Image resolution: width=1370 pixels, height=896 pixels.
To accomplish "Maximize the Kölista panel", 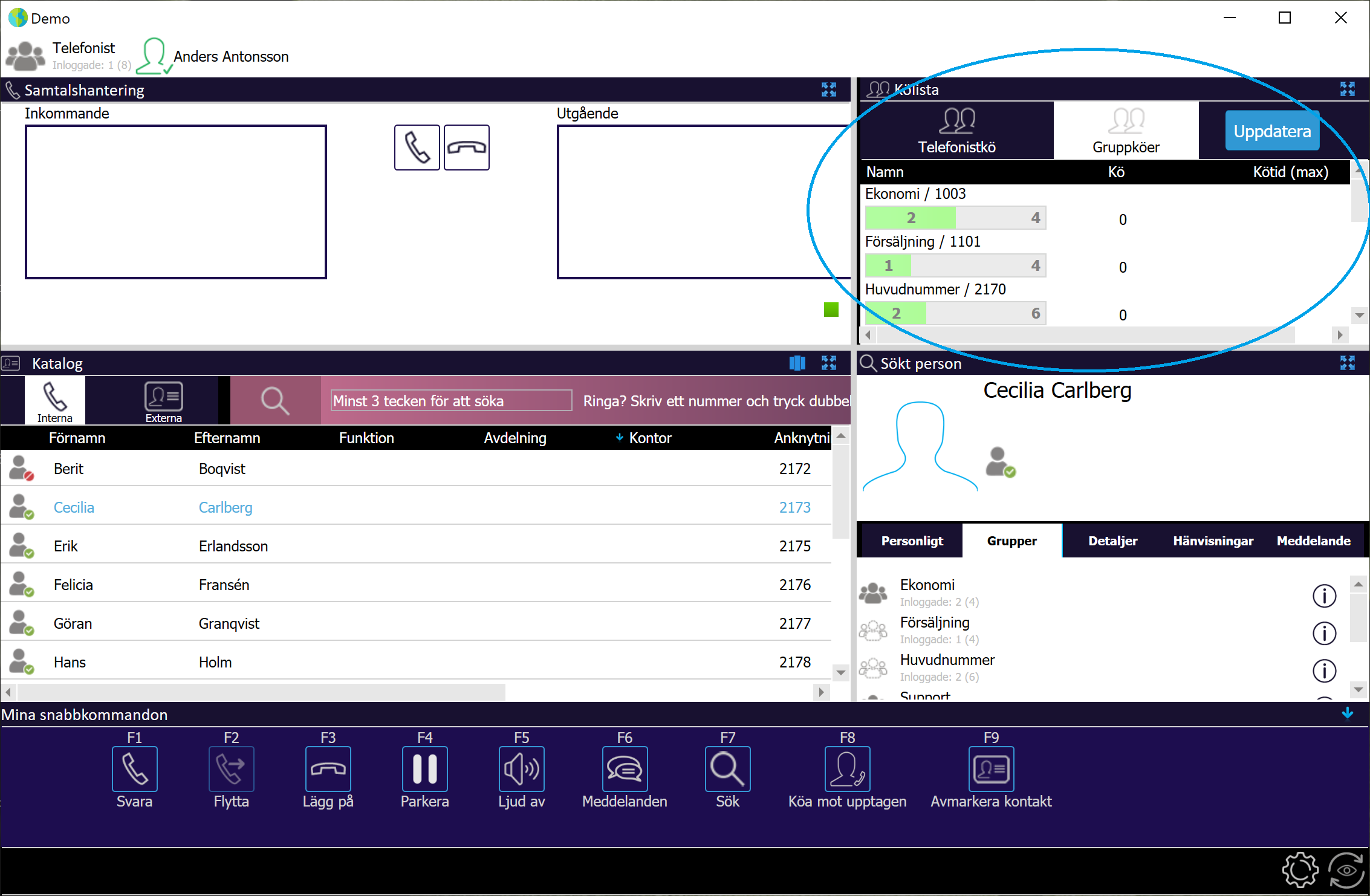I will [1348, 89].
